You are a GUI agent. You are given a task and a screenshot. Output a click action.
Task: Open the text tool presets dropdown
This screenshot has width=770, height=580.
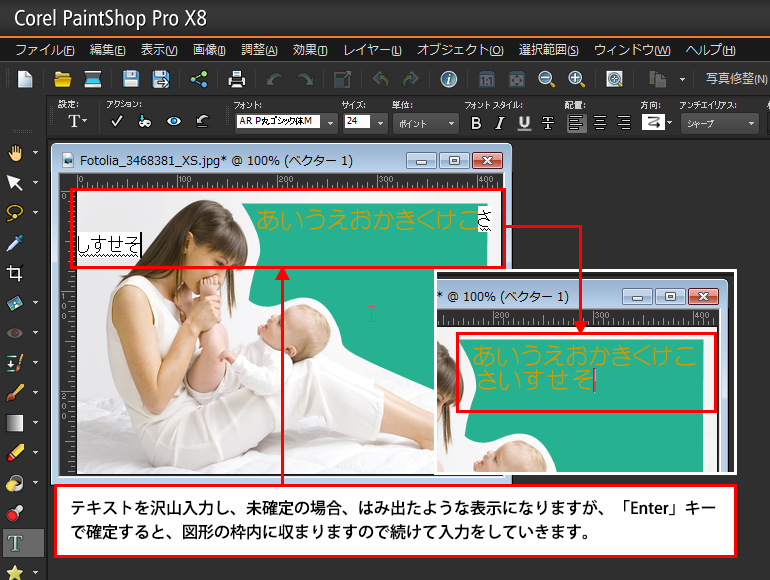tap(77, 121)
